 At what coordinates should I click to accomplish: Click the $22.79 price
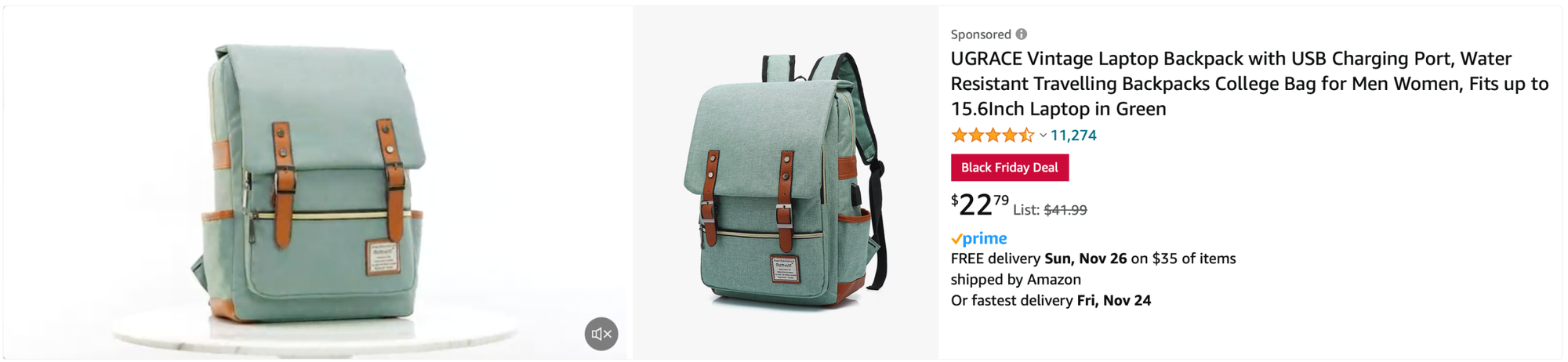tap(980, 205)
